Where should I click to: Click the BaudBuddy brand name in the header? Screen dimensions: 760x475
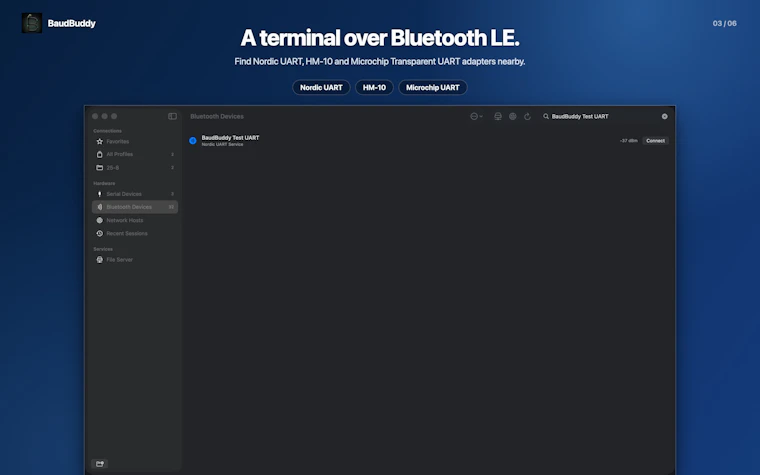point(72,23)
